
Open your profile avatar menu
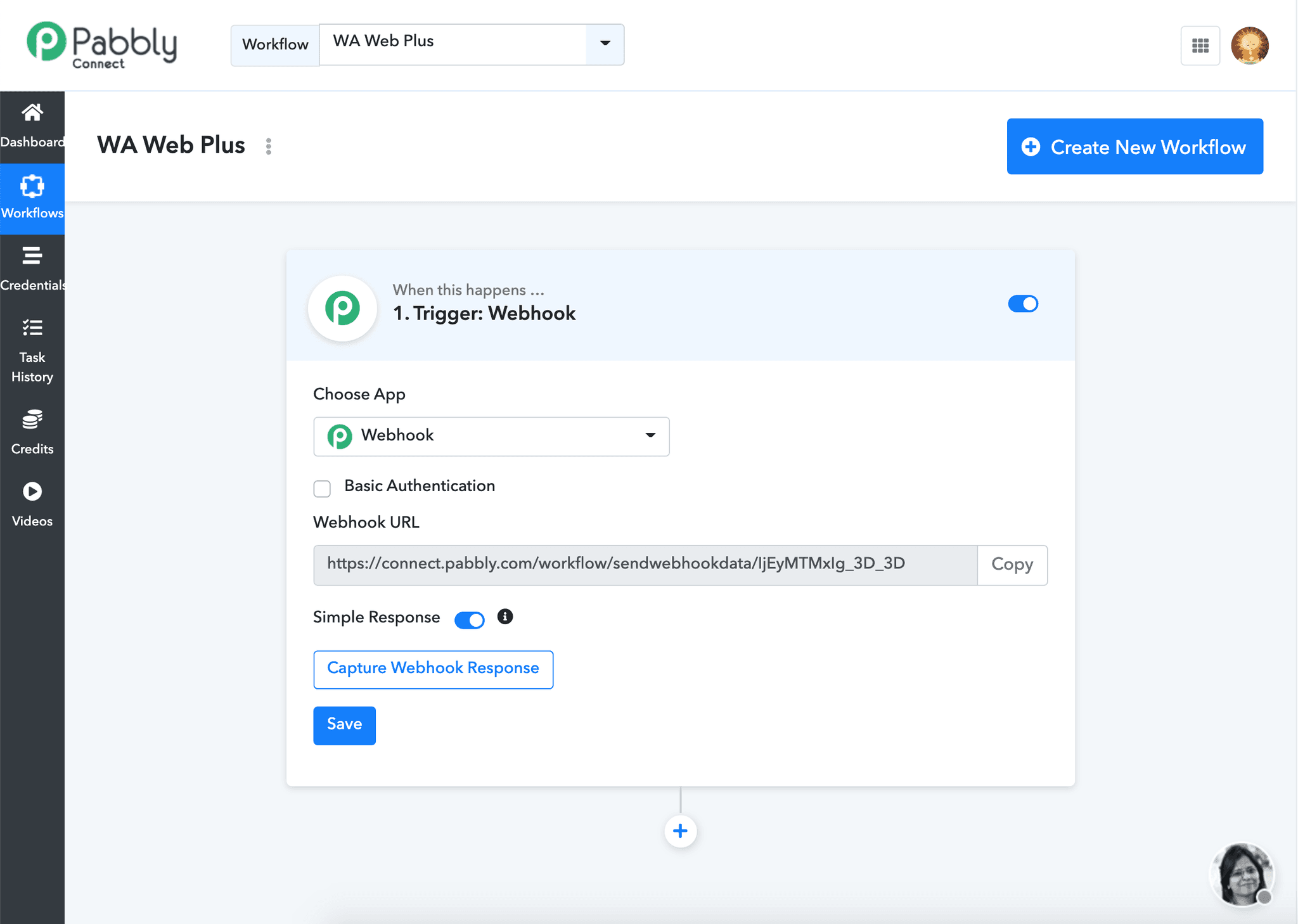(x=1249, y=45)
